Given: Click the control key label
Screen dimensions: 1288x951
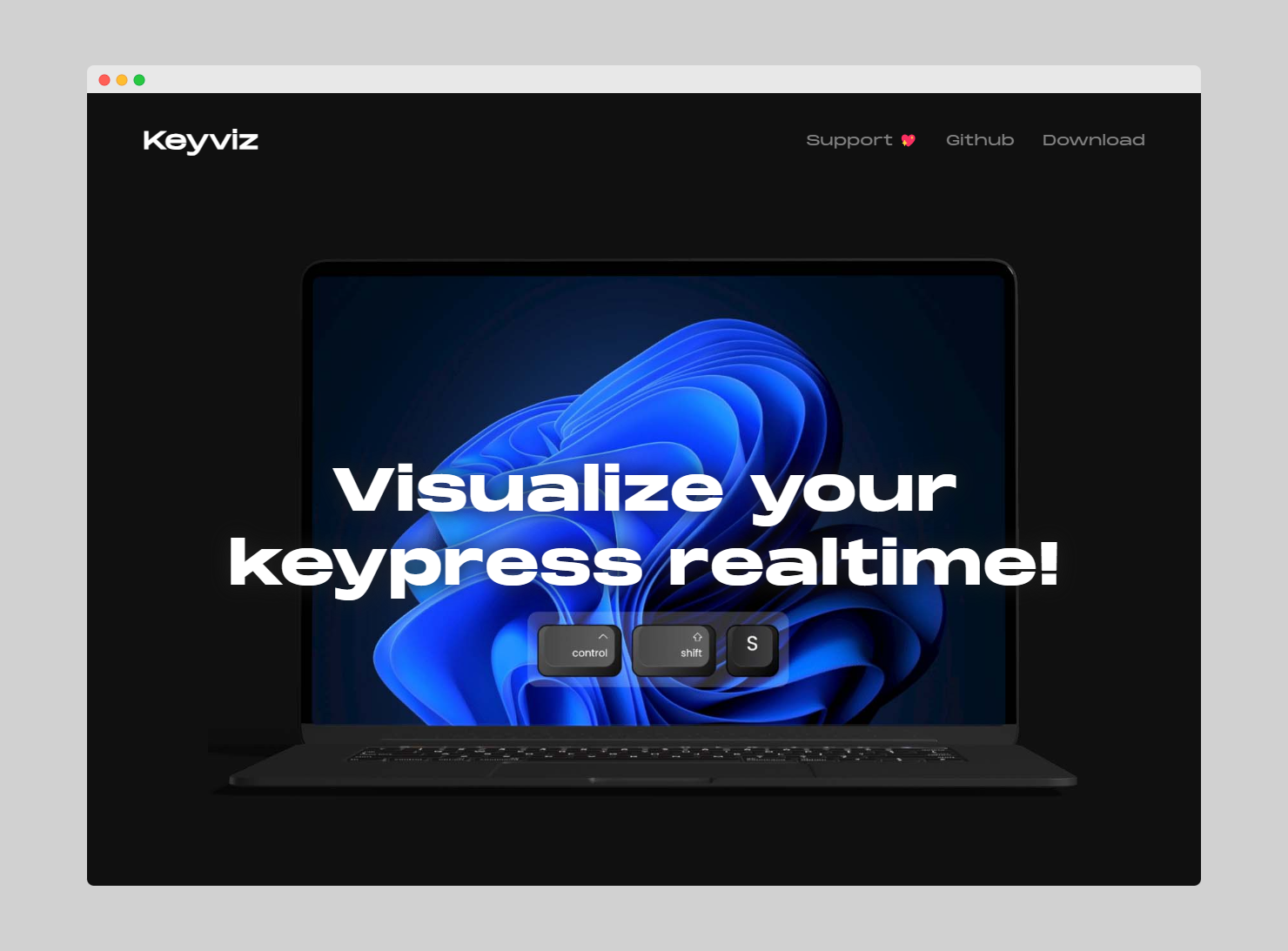Looking at the screenshot, I should coord(589,653).
